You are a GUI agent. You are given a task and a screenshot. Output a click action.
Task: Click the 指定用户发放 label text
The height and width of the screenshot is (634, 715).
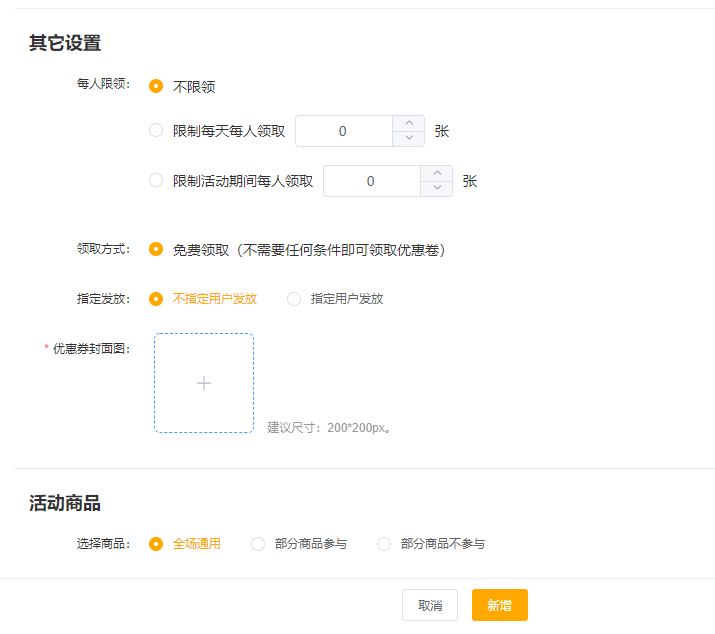pos(346,298)
